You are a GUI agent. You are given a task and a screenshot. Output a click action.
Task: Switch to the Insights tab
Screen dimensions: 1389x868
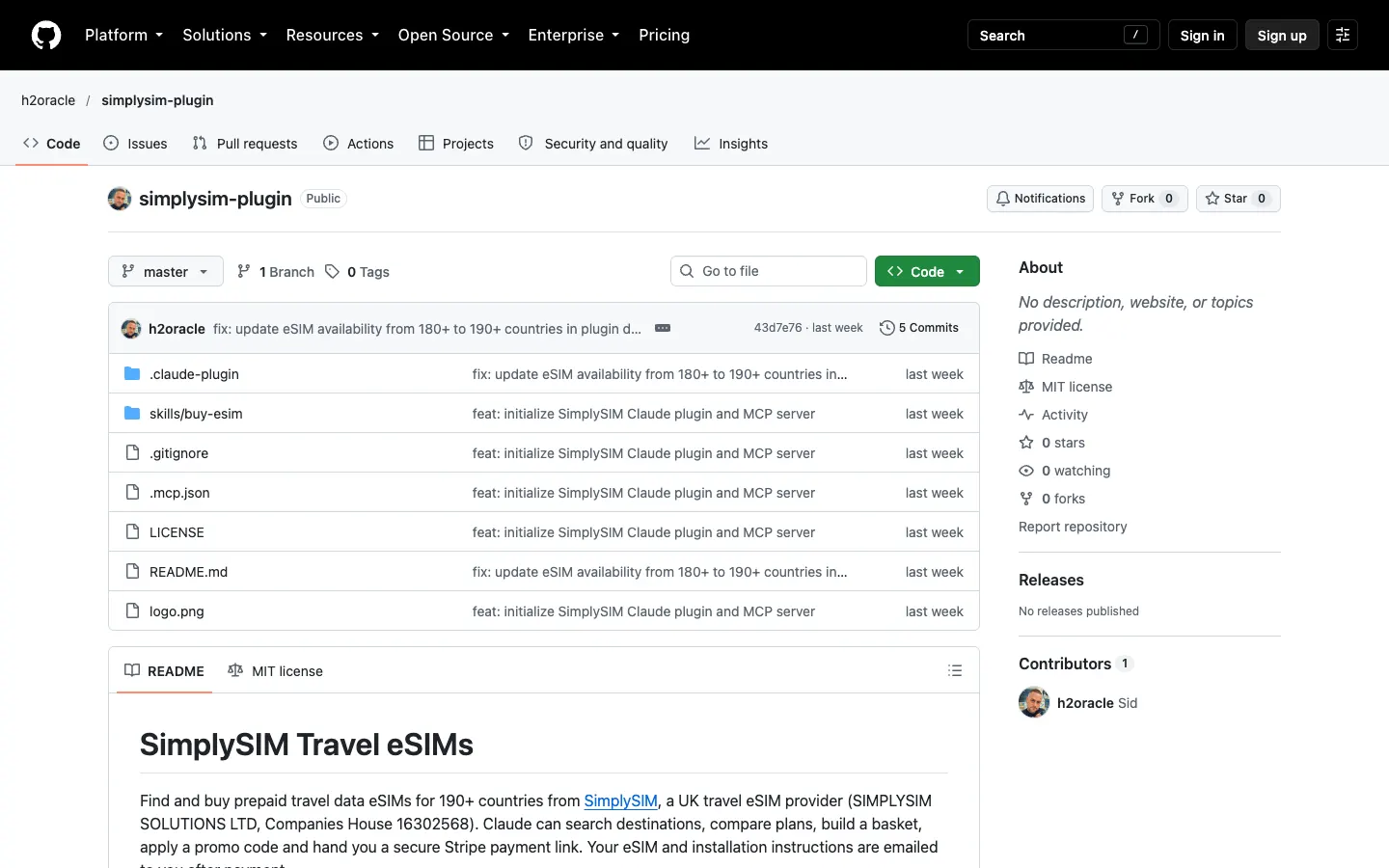pos(731,143)
